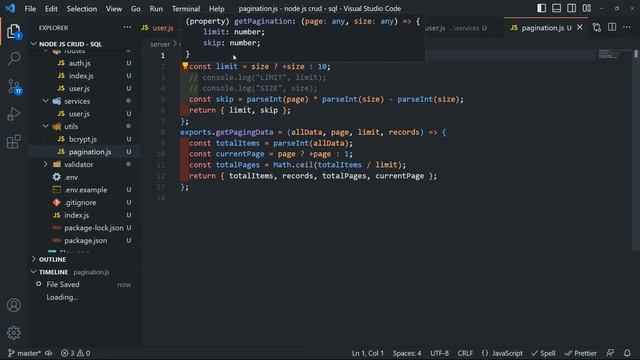Click Ln 1, Col 1 go-to-line item

click(x=368, y=353)
